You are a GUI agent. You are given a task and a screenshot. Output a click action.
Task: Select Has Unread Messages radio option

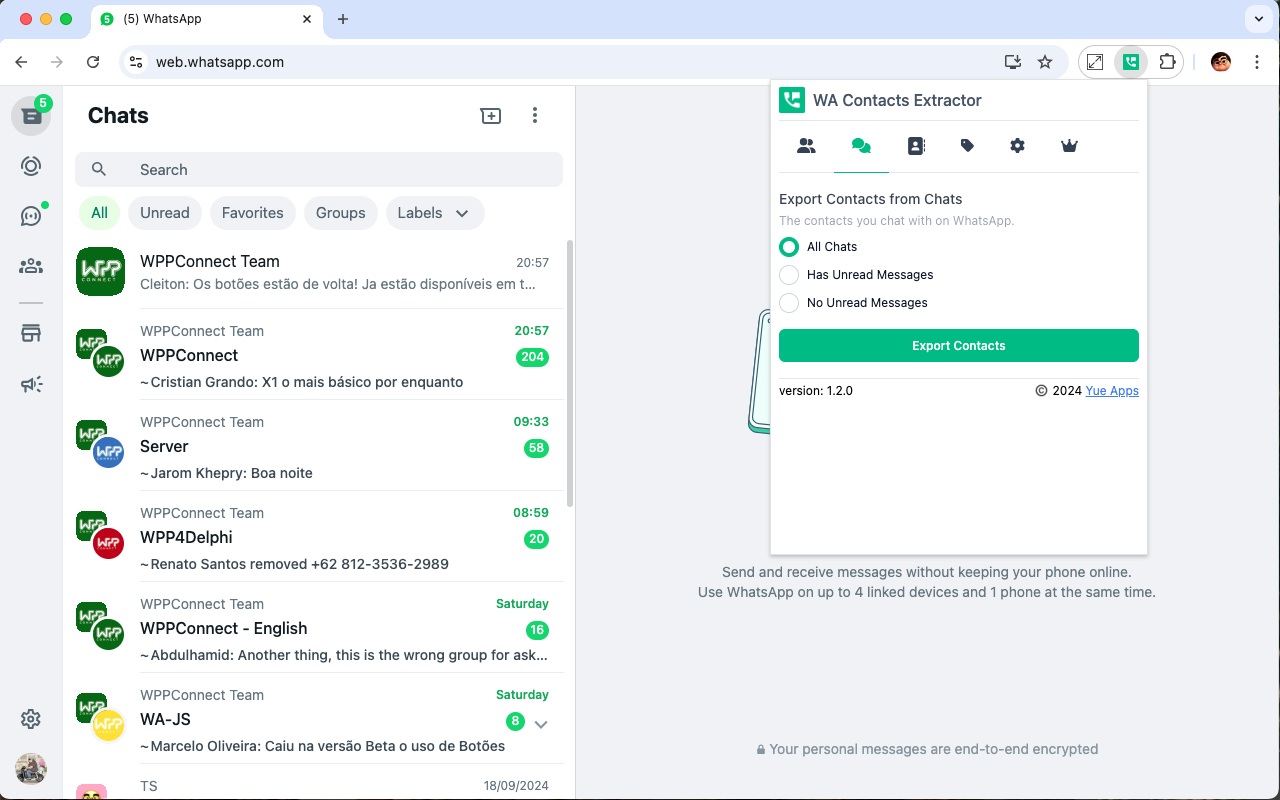point(789,275)
